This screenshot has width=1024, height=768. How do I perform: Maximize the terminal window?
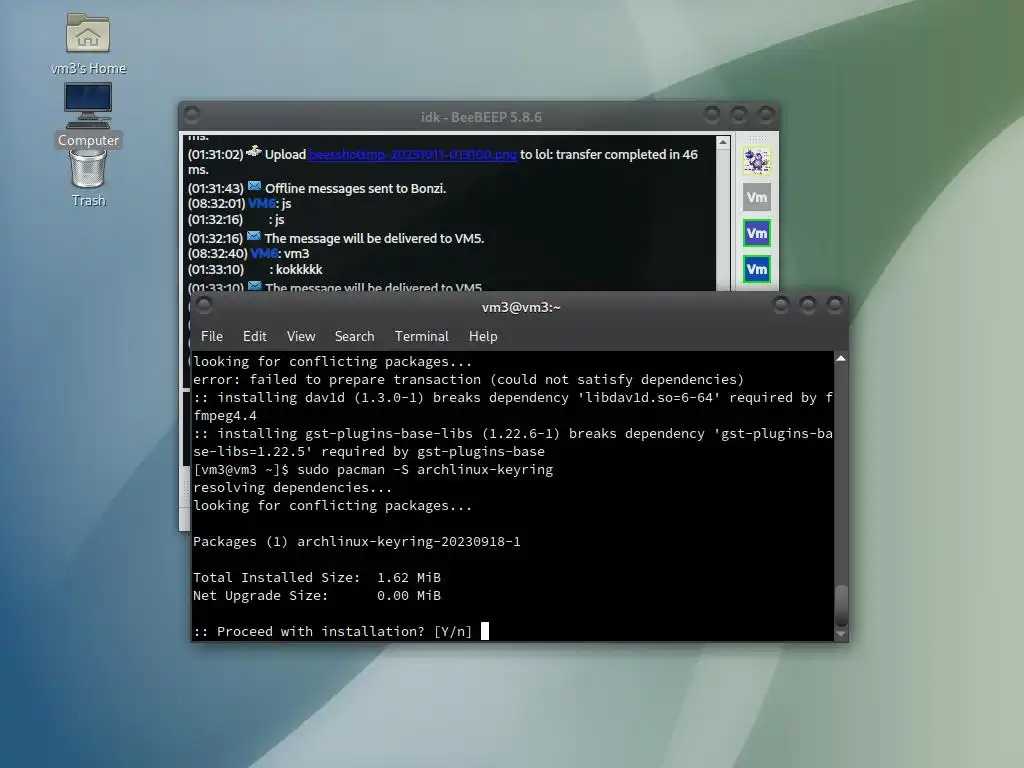pos(808,305)
